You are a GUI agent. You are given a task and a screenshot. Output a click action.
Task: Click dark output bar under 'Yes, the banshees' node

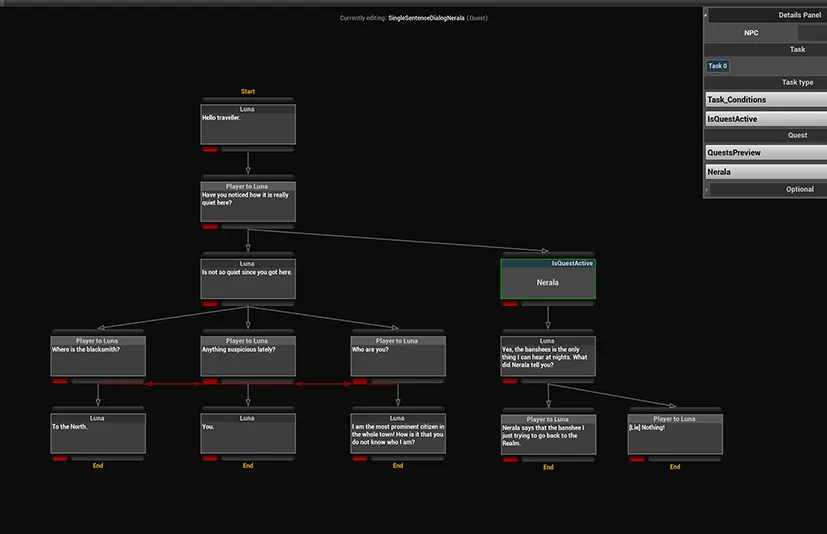coord(558,381)
